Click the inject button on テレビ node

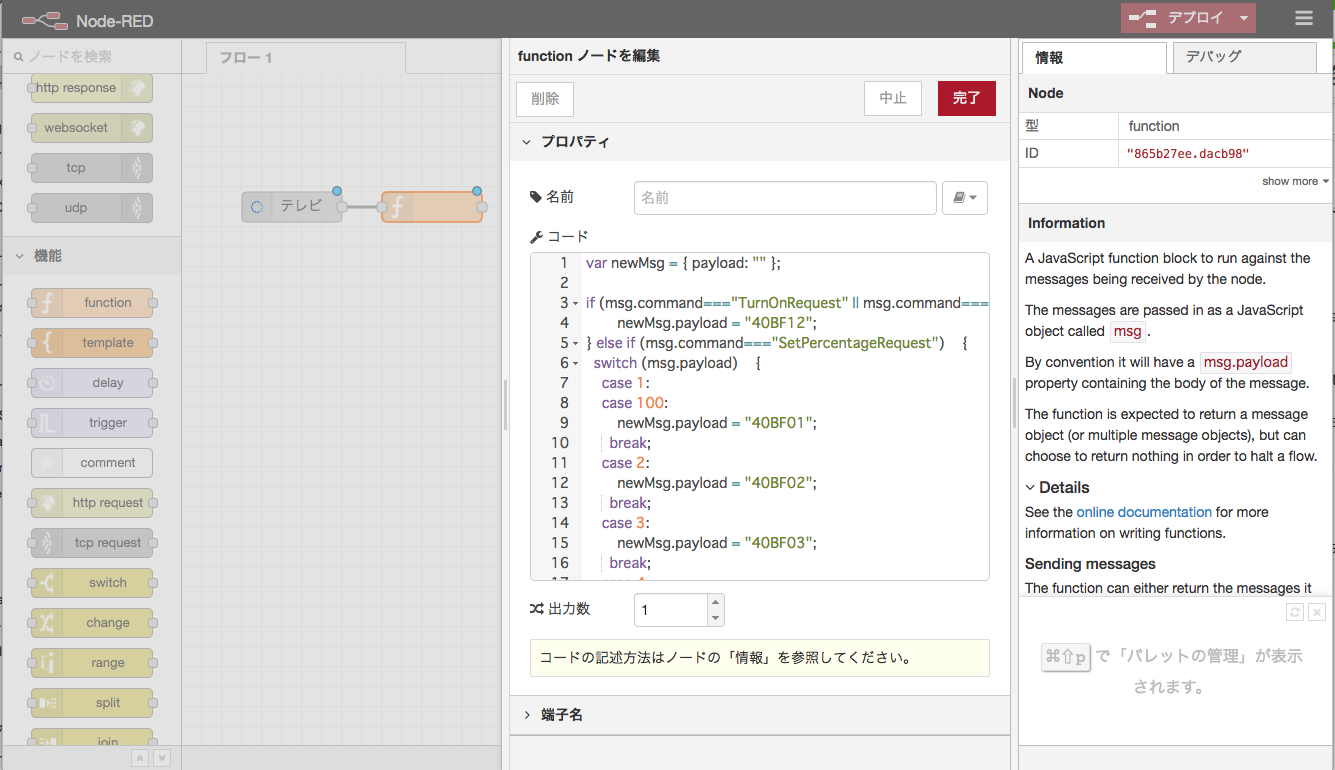pos(256,207)
